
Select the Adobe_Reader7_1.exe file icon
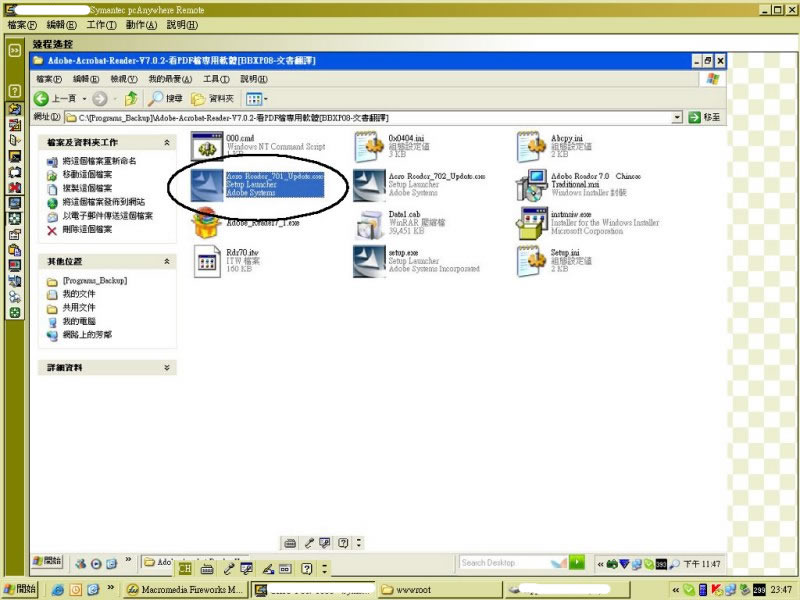(205, 223)
